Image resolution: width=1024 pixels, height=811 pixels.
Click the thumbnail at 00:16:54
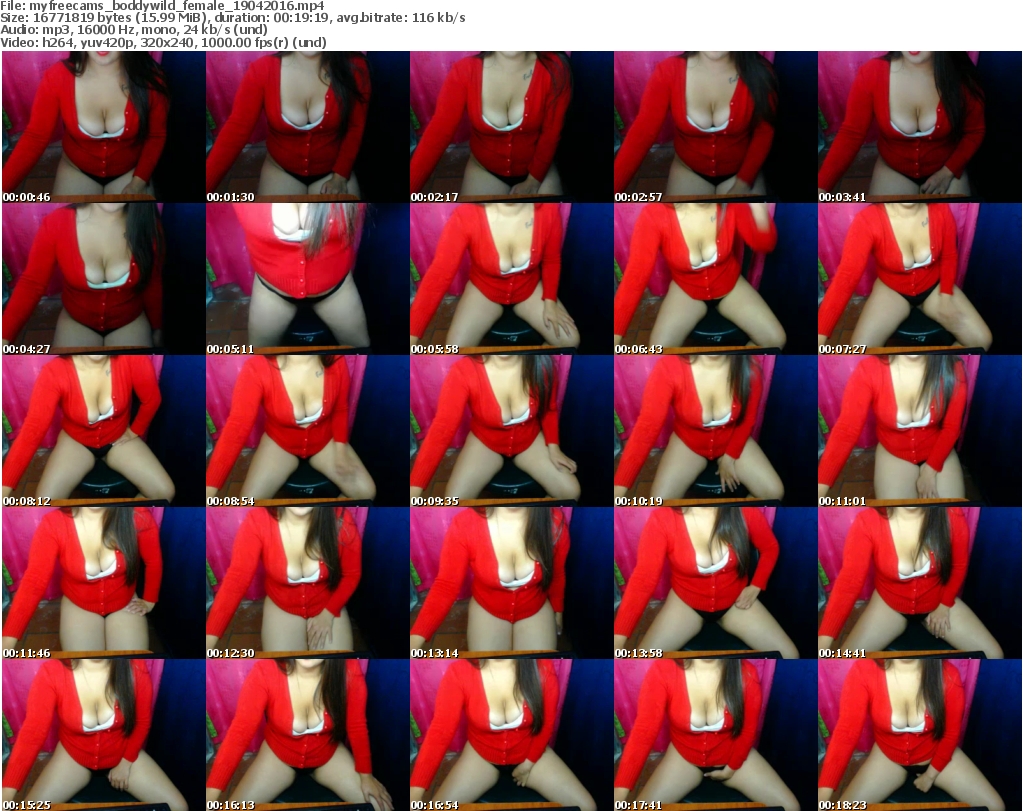click(x=511, y=735)
